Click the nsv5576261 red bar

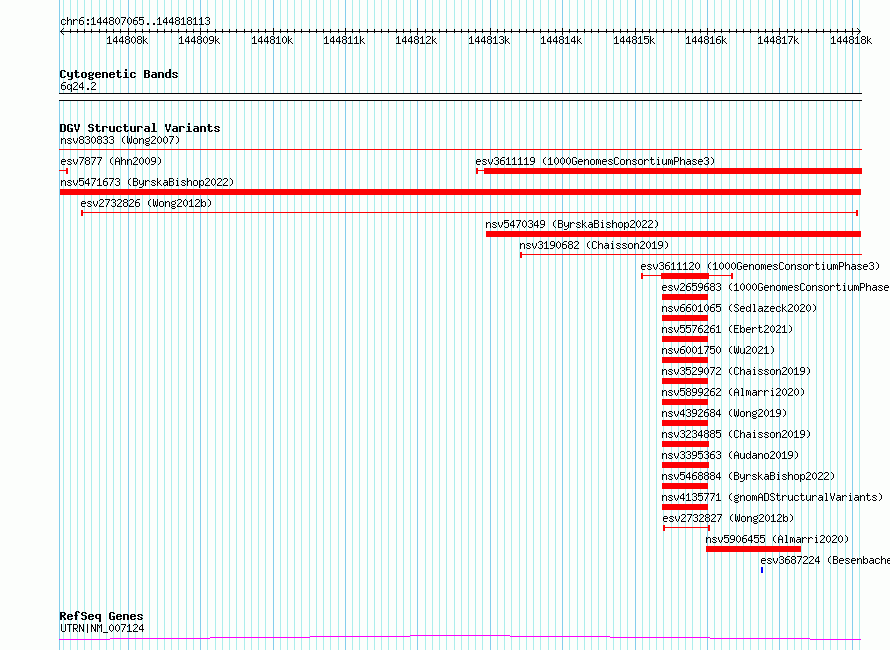(x=685, y=339)
